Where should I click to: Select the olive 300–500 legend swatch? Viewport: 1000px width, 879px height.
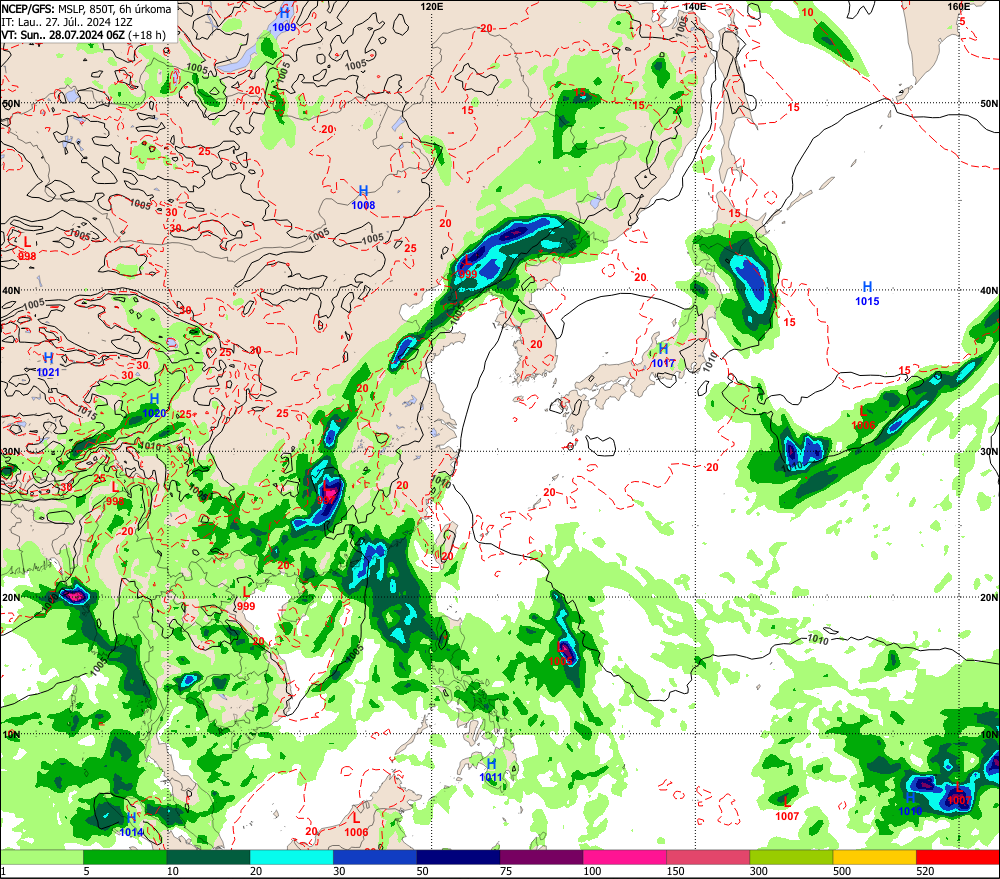point(791,857)
